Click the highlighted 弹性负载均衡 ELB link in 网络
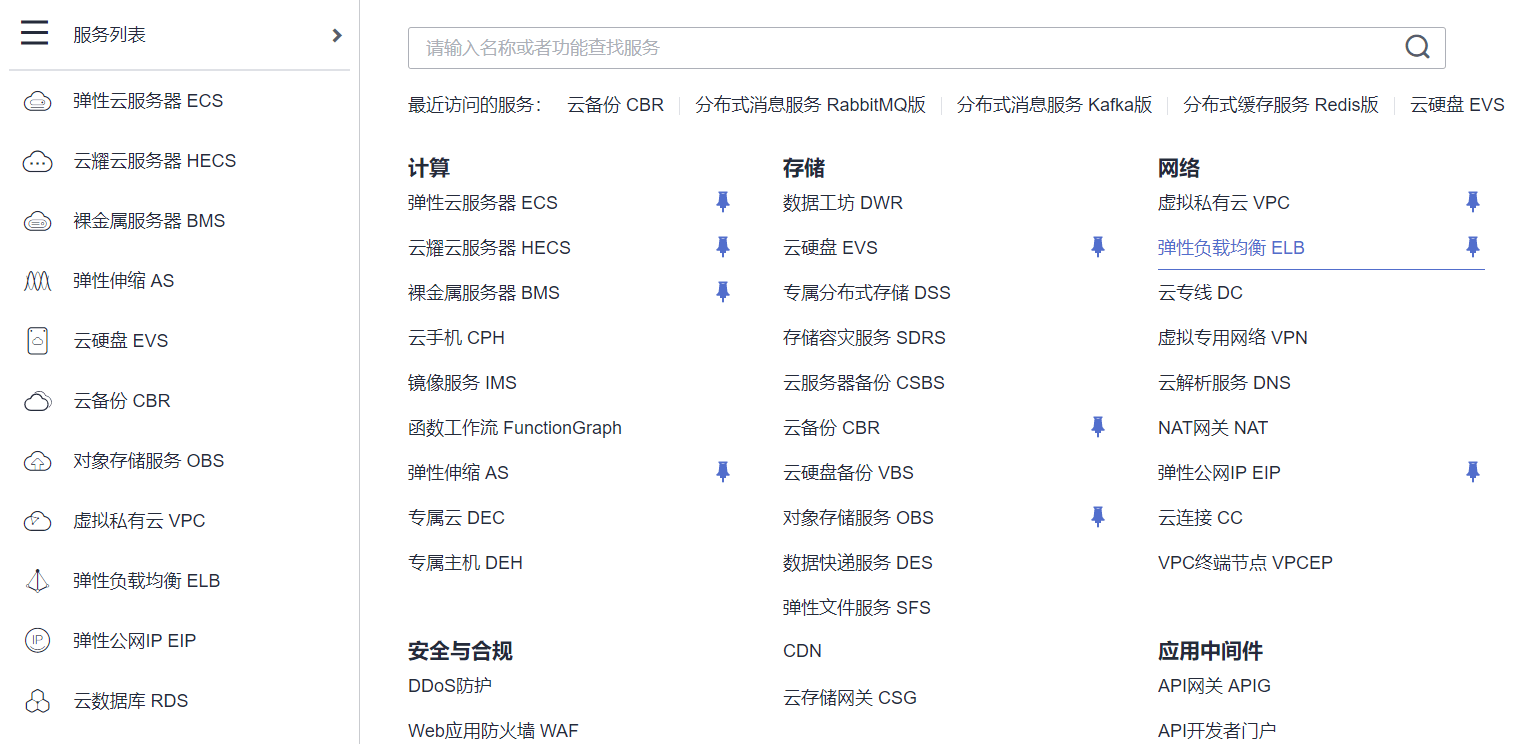 [1231, 248]
